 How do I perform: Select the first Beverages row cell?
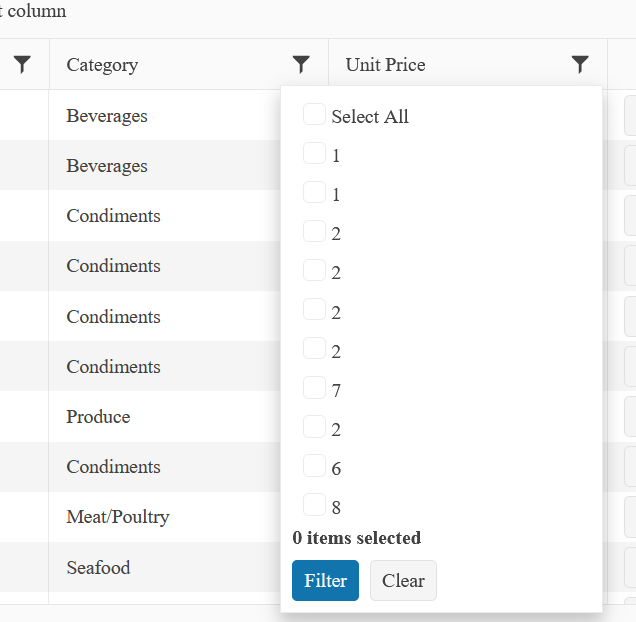(107, 116)
